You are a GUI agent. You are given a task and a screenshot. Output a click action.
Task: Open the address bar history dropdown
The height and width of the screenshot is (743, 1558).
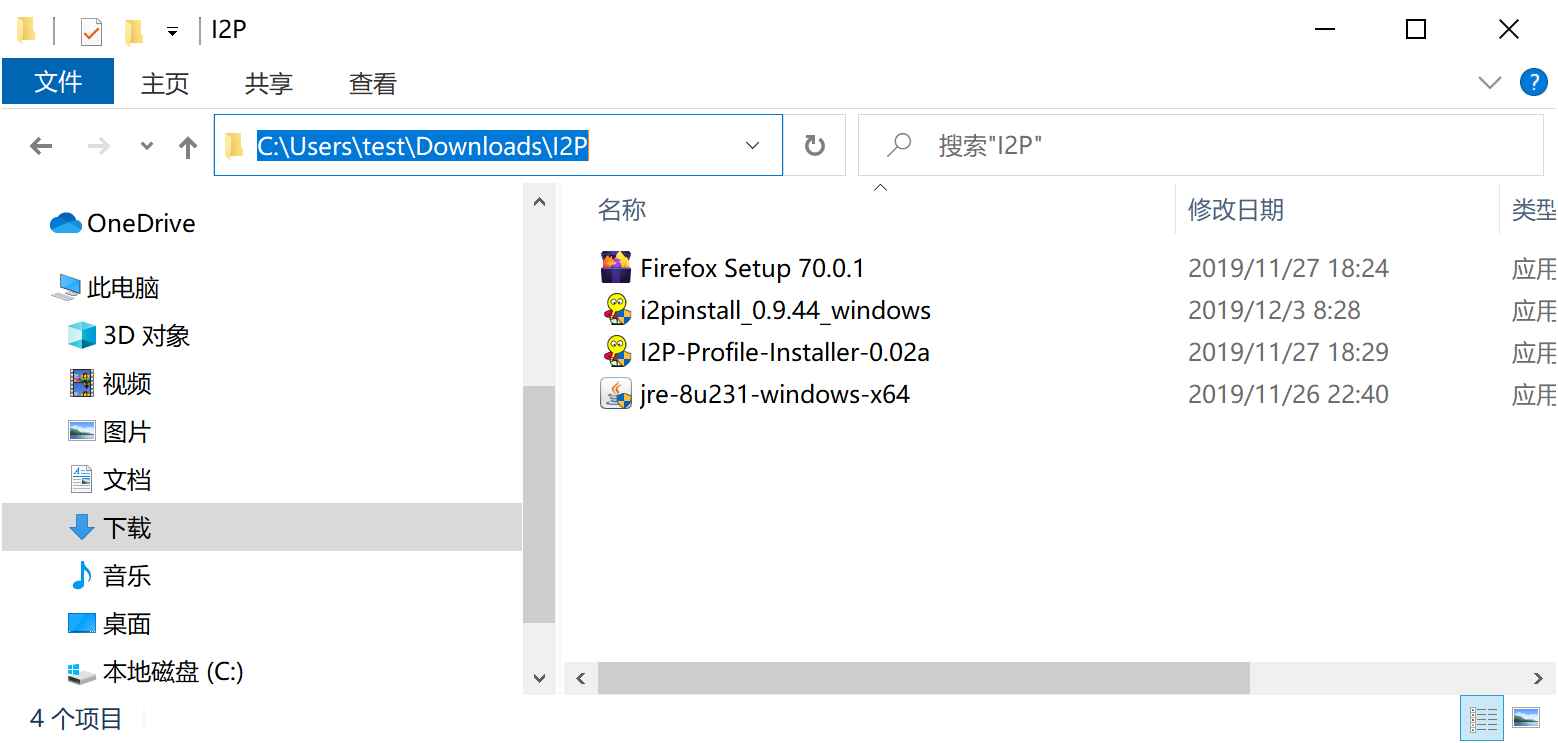pyautogui.click(x=753, y=146)
